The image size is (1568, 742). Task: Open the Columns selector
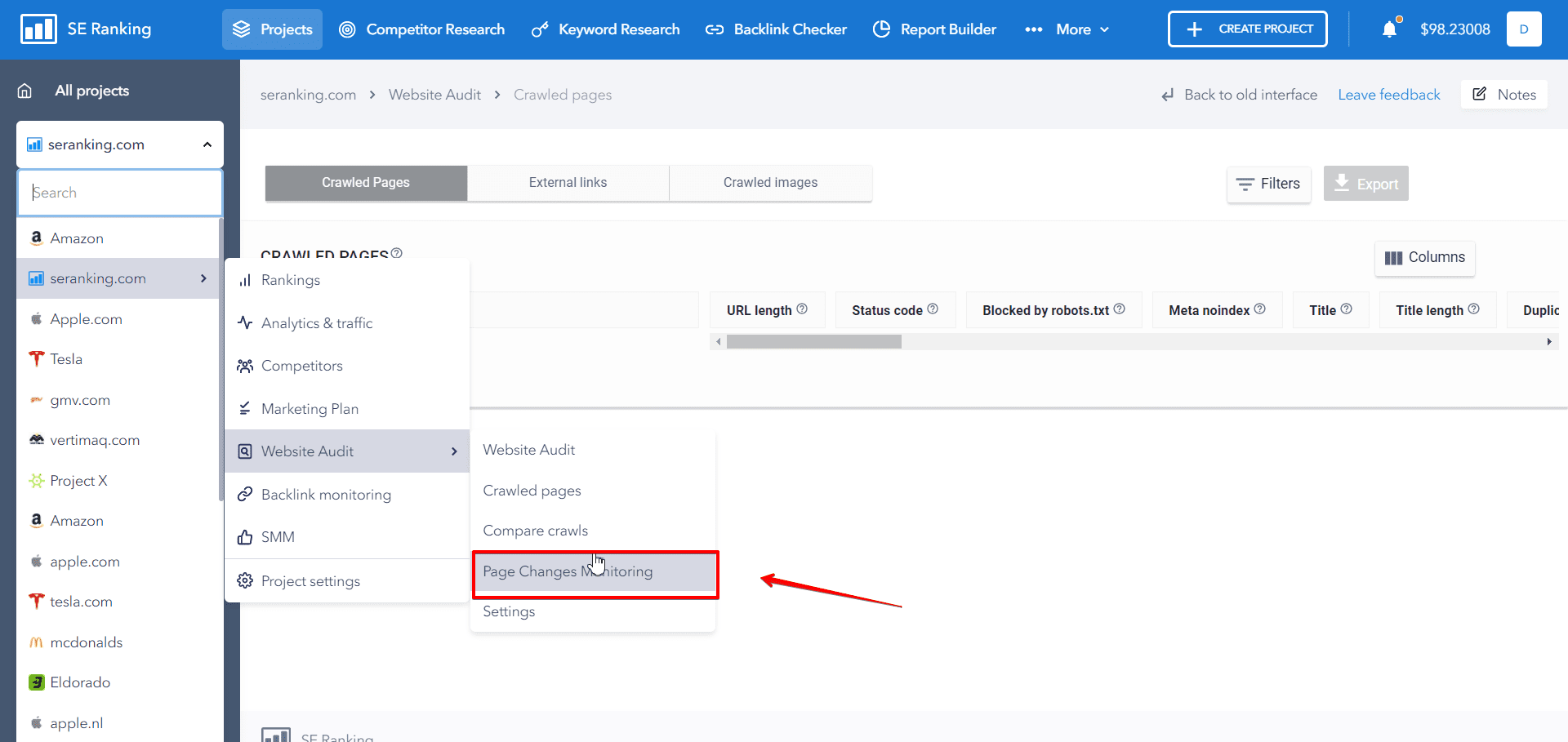pos(1425,258)
